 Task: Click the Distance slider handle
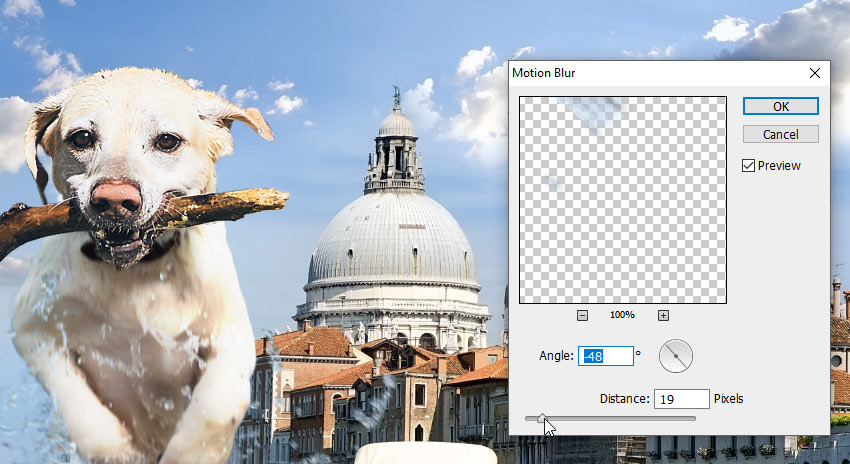542,418
